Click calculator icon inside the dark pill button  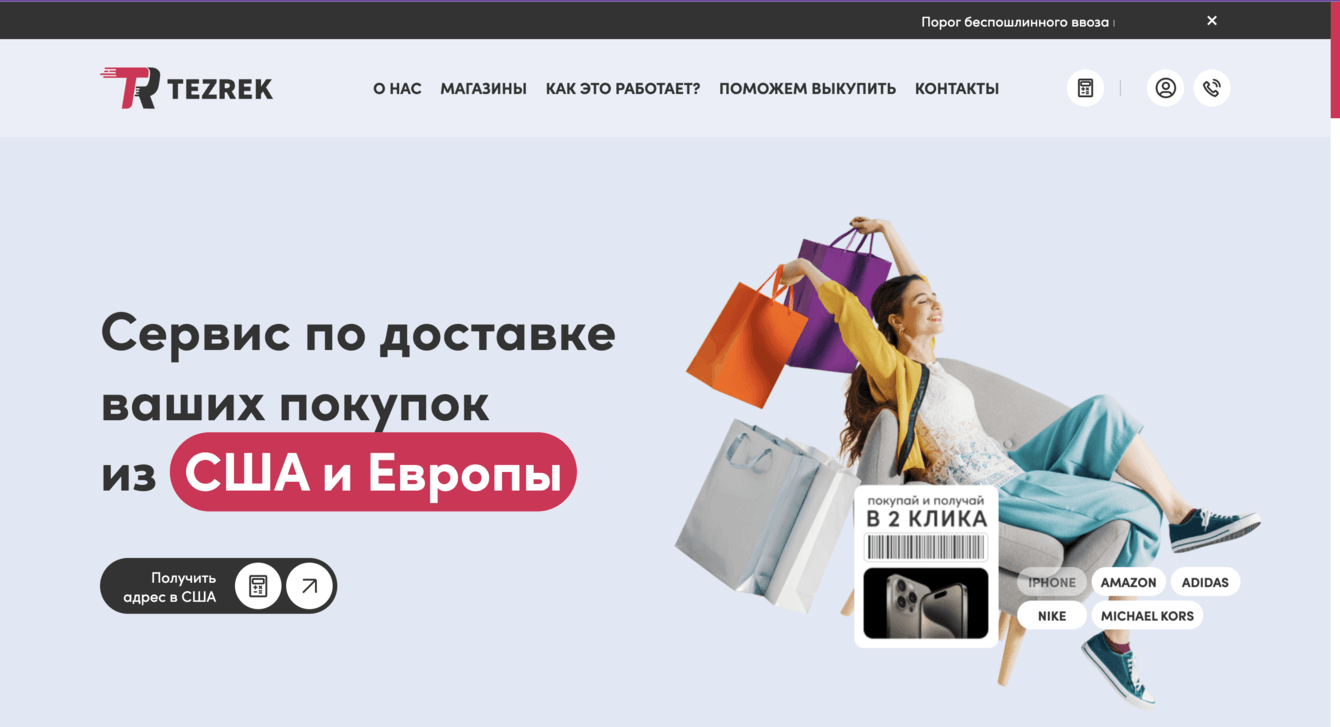258,586
